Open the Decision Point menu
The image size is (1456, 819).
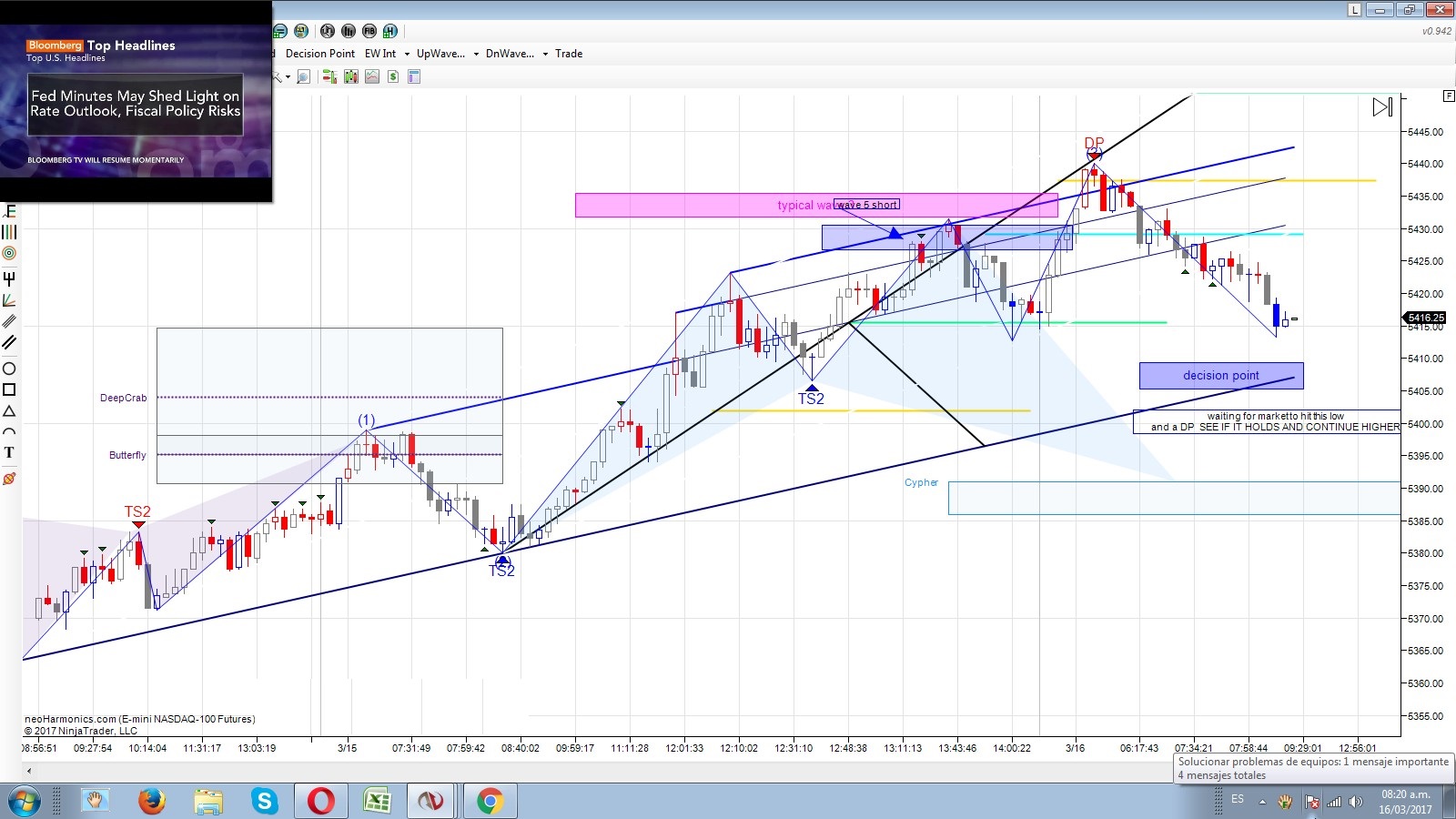coord(320,54)
